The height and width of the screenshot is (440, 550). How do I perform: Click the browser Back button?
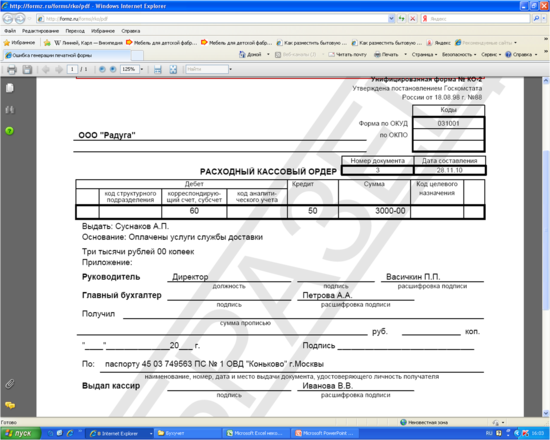[x=8, y=19]
